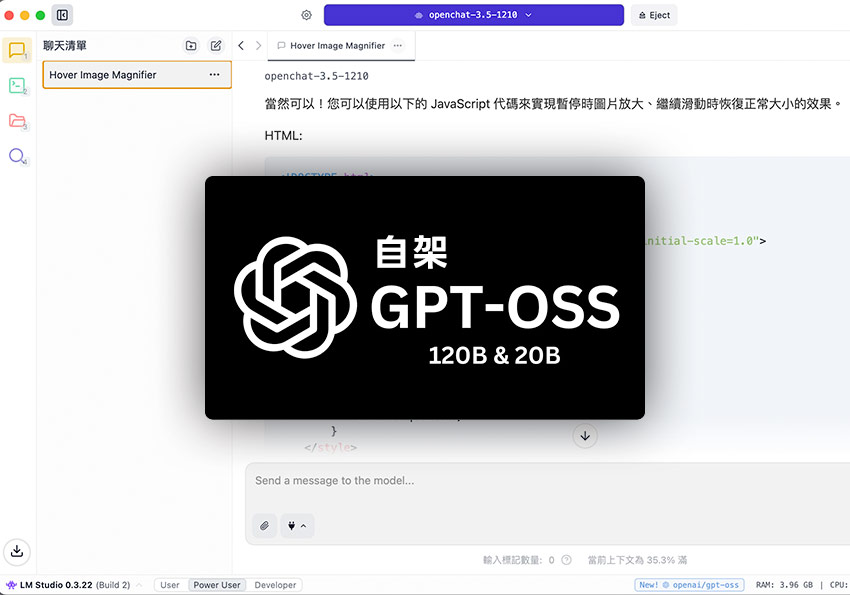Open options menu for Hover Image Magnifier chat
Image resolution: width=850 pixels, height=595 pixels.
click(215, 75)
